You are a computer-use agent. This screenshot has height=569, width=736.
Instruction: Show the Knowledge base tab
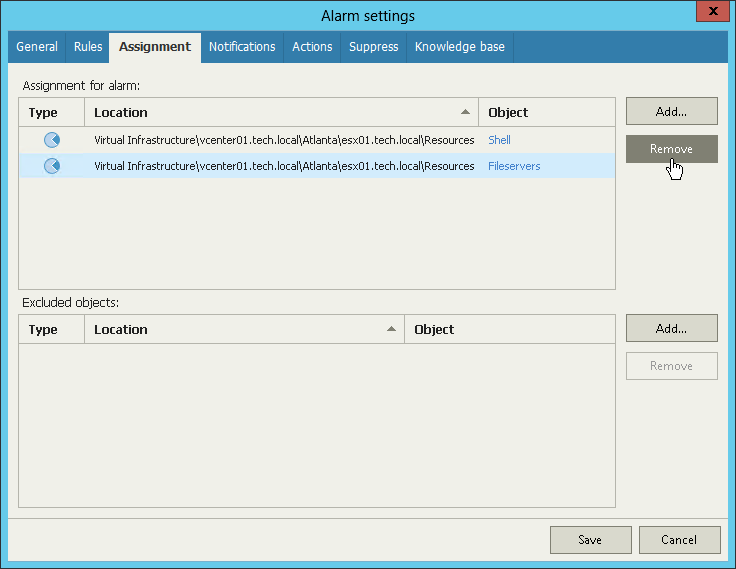tap(460, 47)
